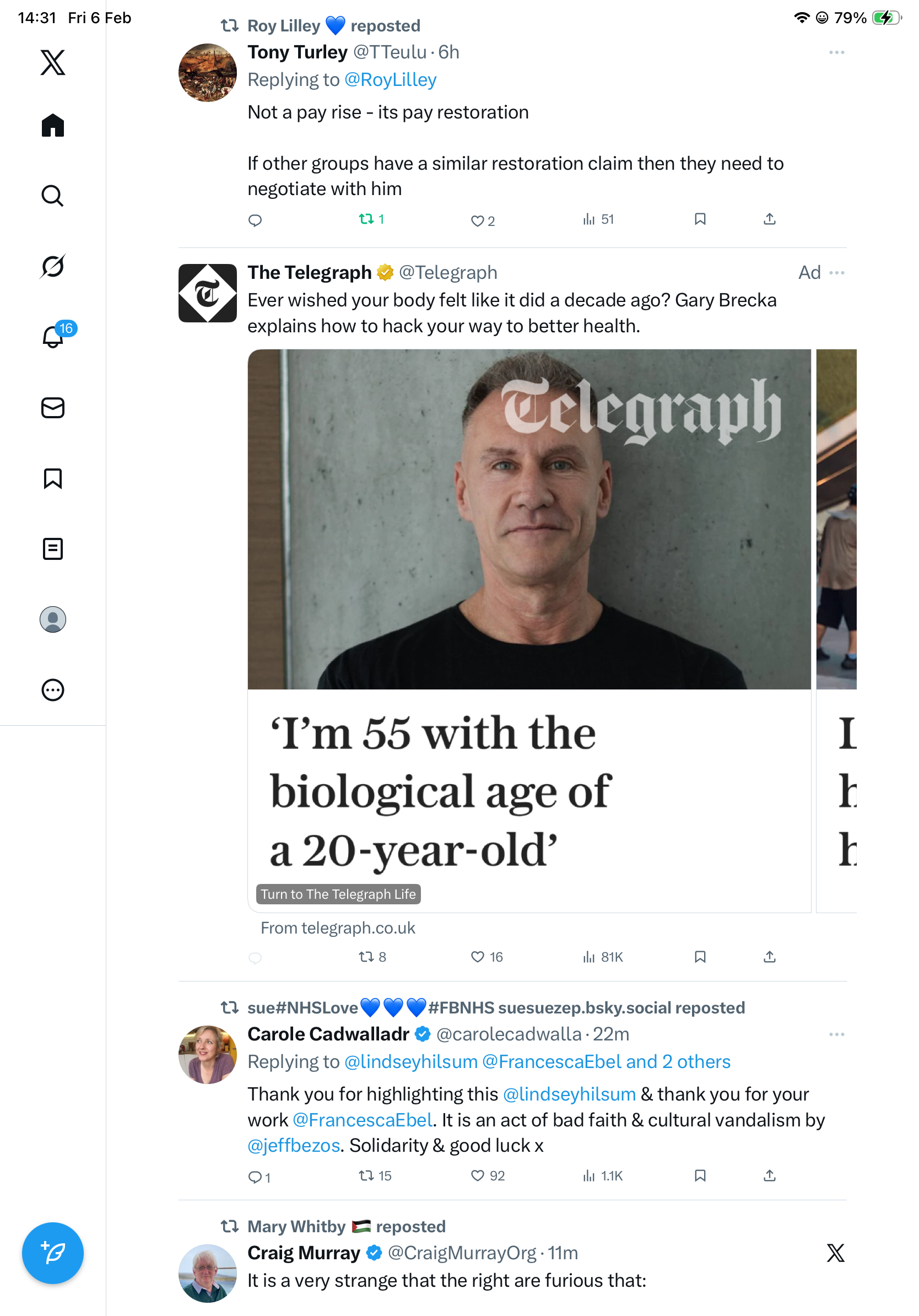Tap the blue compose post button
919x1316 pixels.
[53, 1253]
